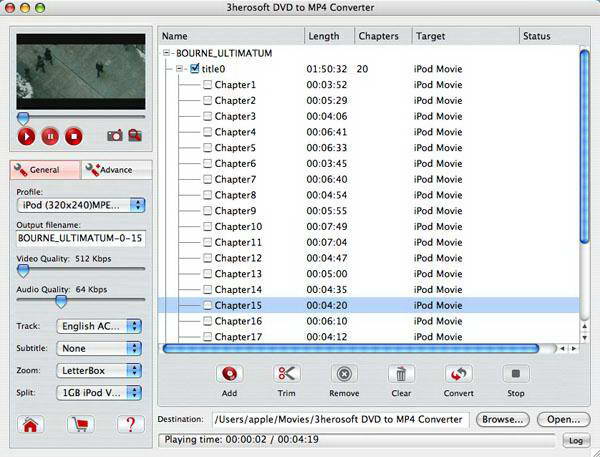Open the Zoom LetterBox dropdown
This screenshot has width=600, height=457.
pos(99,370)
